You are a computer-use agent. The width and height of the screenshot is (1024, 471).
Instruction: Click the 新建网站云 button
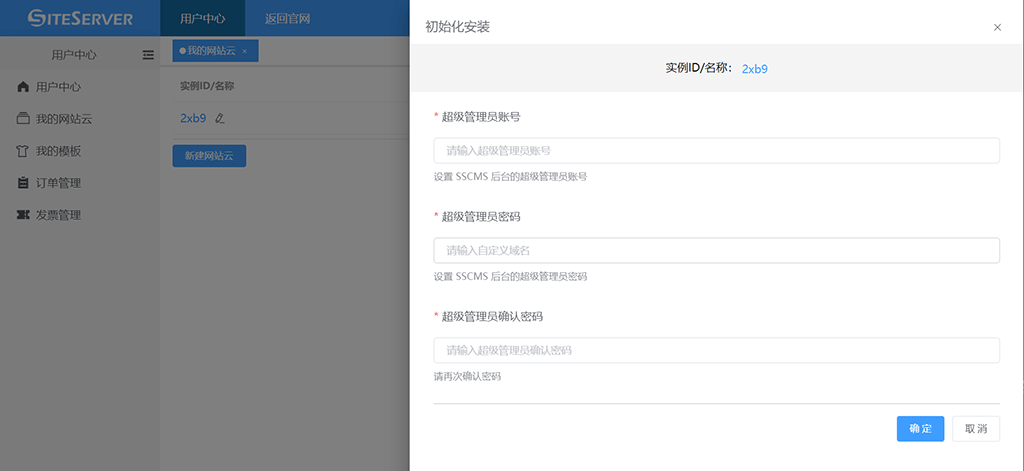pyautogui.click(x=209, y=156)
